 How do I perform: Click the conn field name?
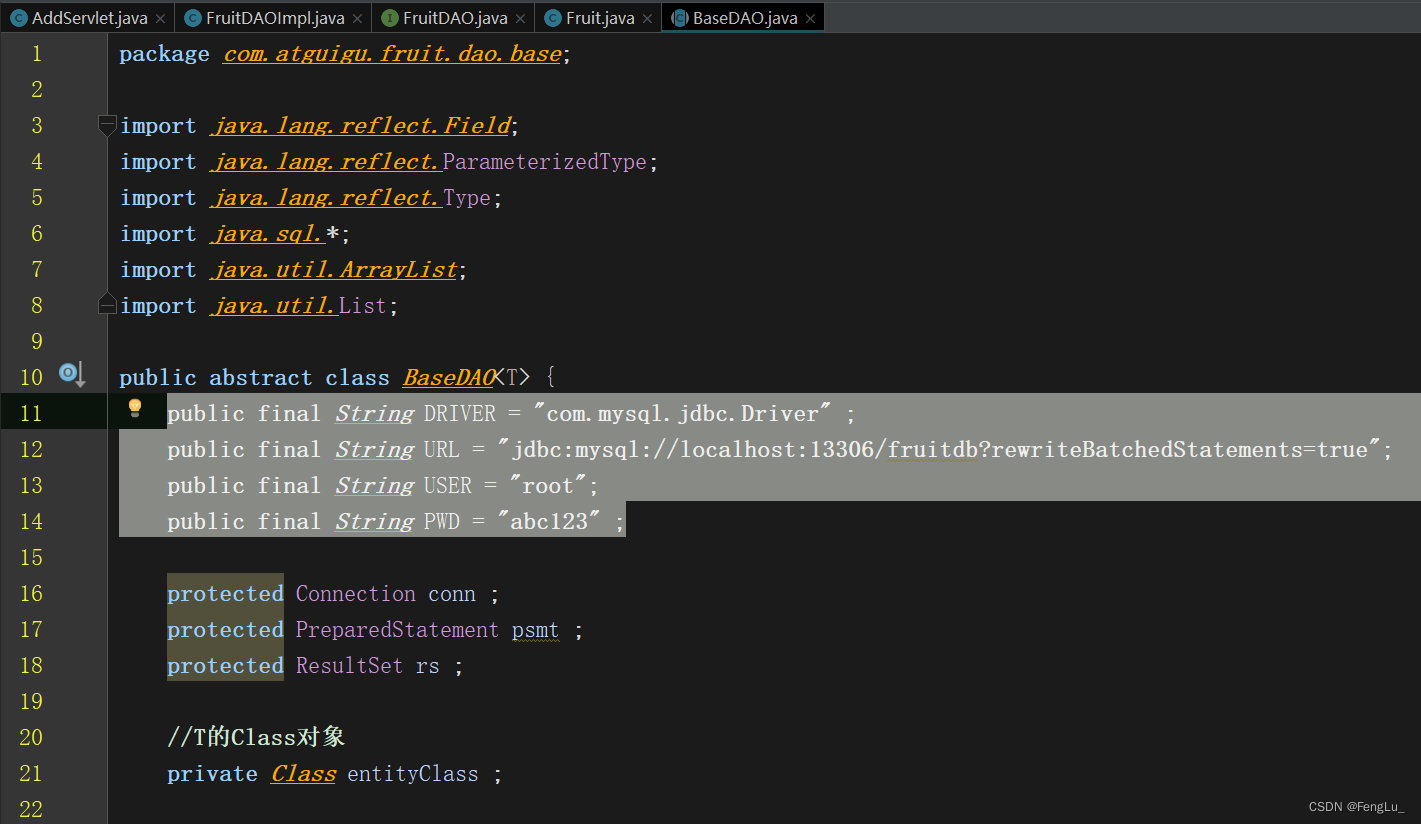[x=452, y=594]
